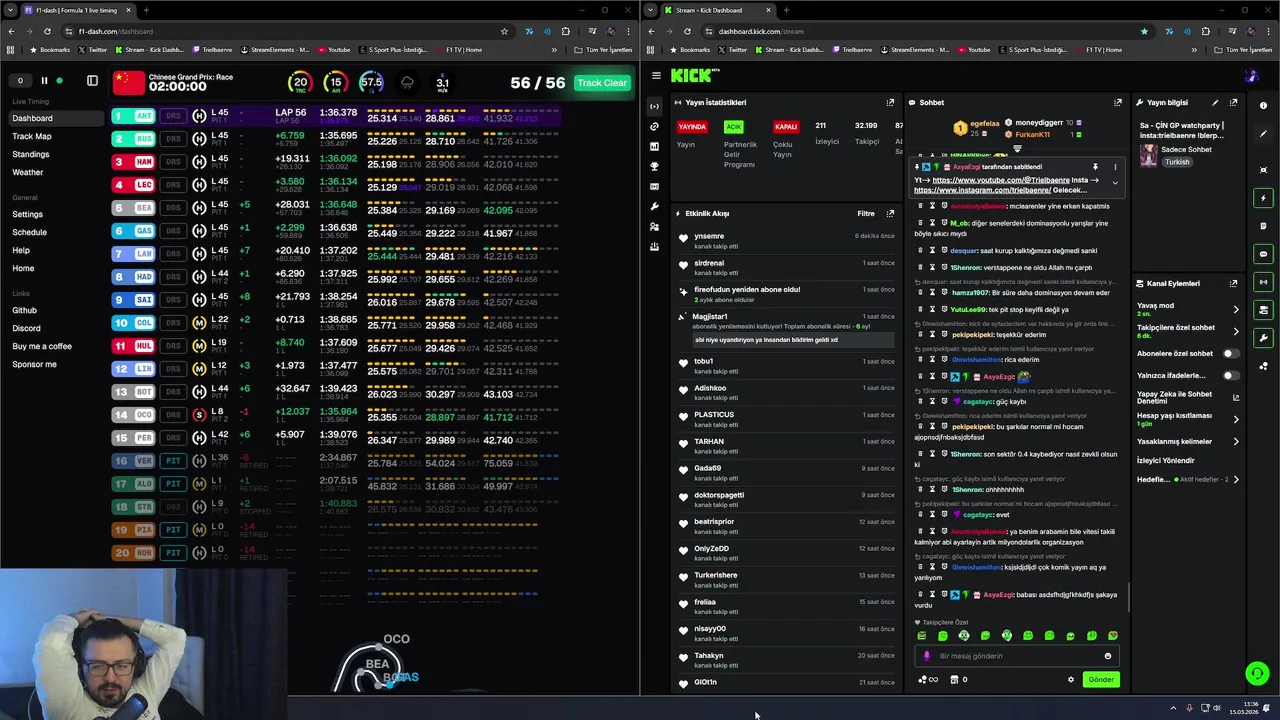Click the green support headset button
The width and height of the screenshot is (1280, 720).
click(1257, 674)
